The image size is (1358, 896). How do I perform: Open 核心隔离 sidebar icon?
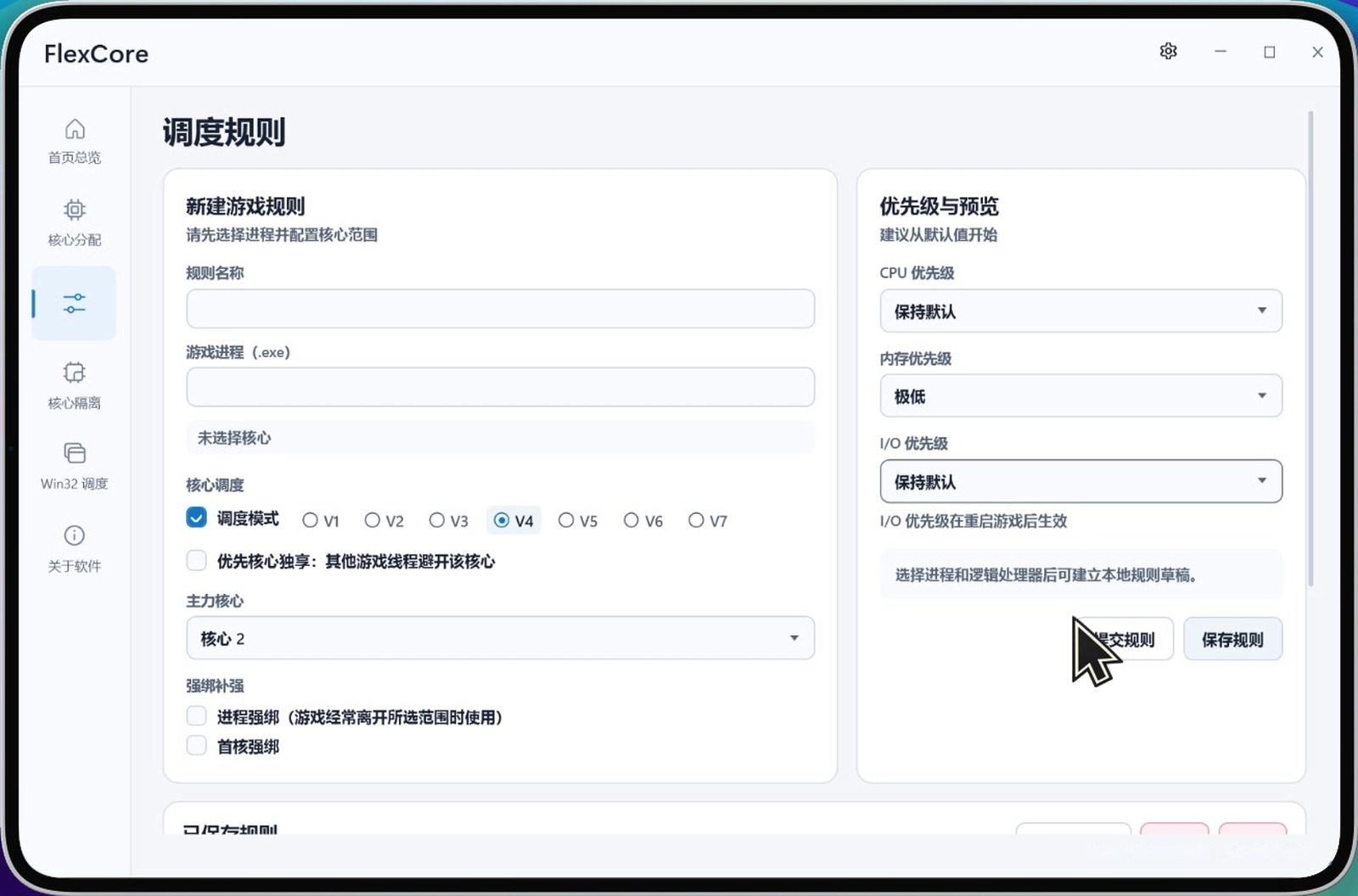(75, 372)
